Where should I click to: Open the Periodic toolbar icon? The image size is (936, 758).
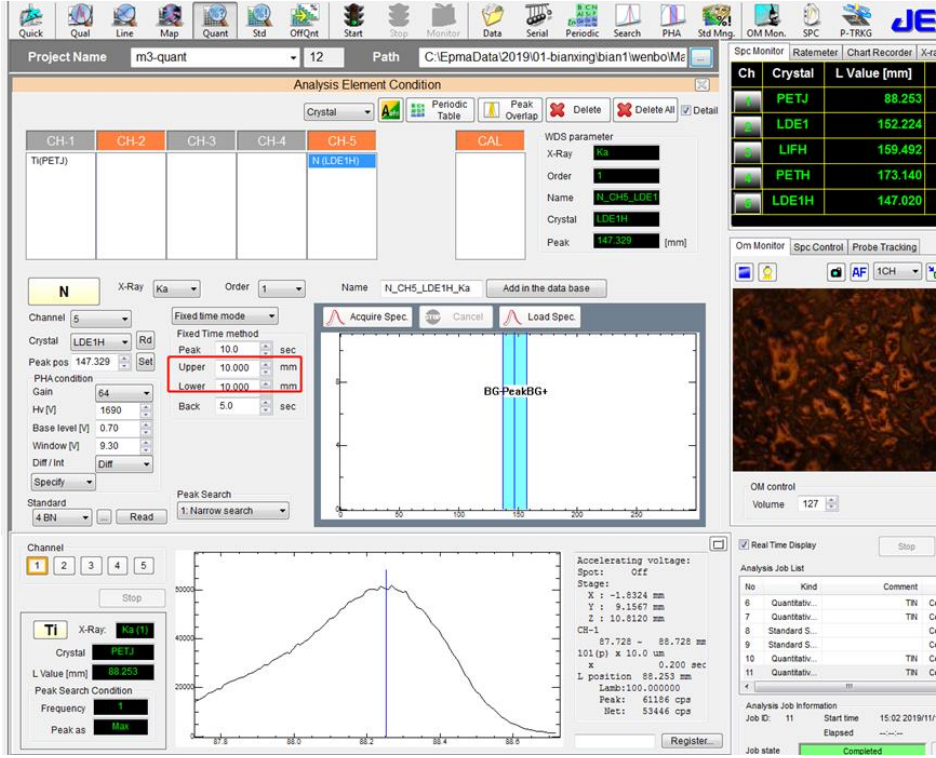pyautogui.click(x=582, y=19)
